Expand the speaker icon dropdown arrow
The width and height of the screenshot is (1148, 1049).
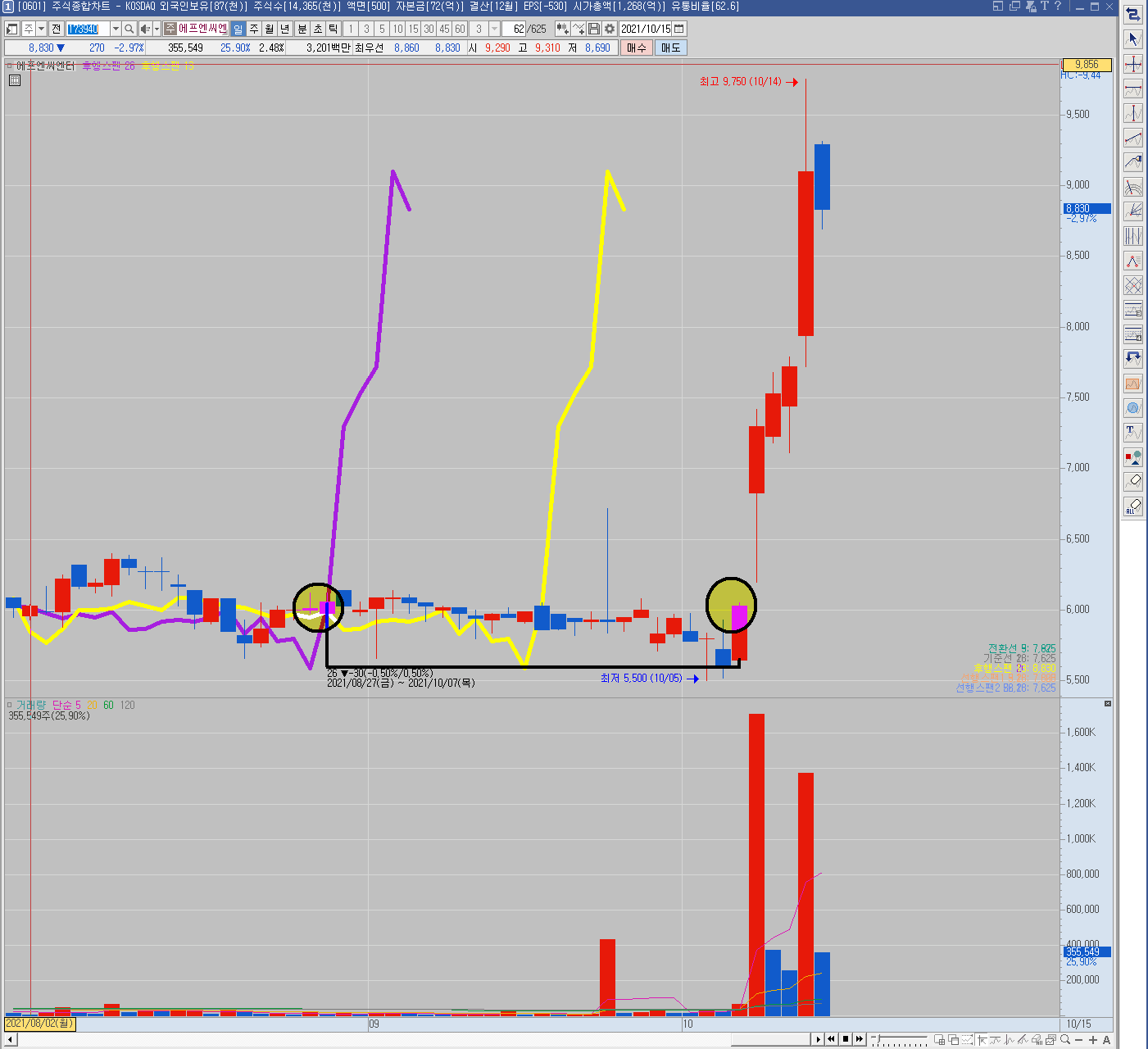coord(157,29)
